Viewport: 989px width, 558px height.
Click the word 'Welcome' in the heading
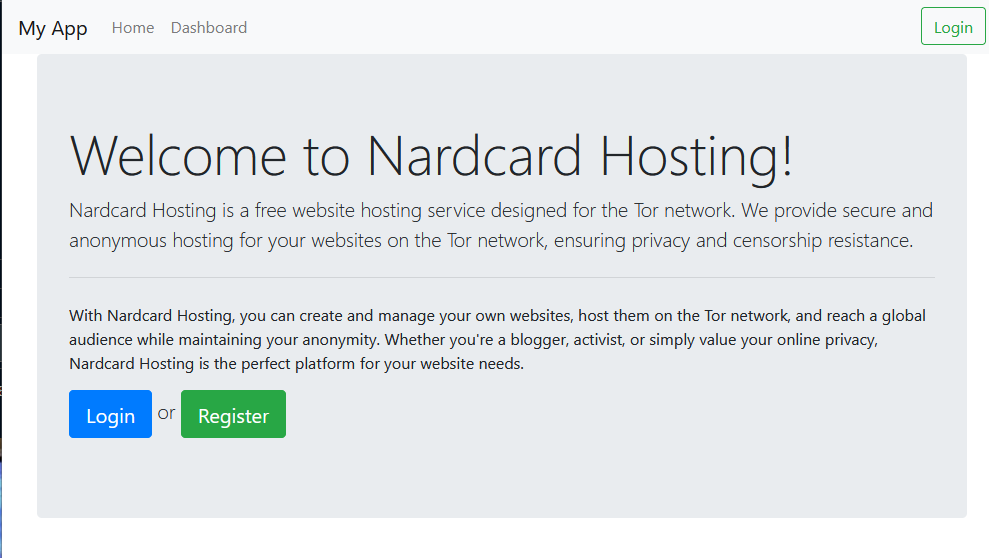click(178, 156)
